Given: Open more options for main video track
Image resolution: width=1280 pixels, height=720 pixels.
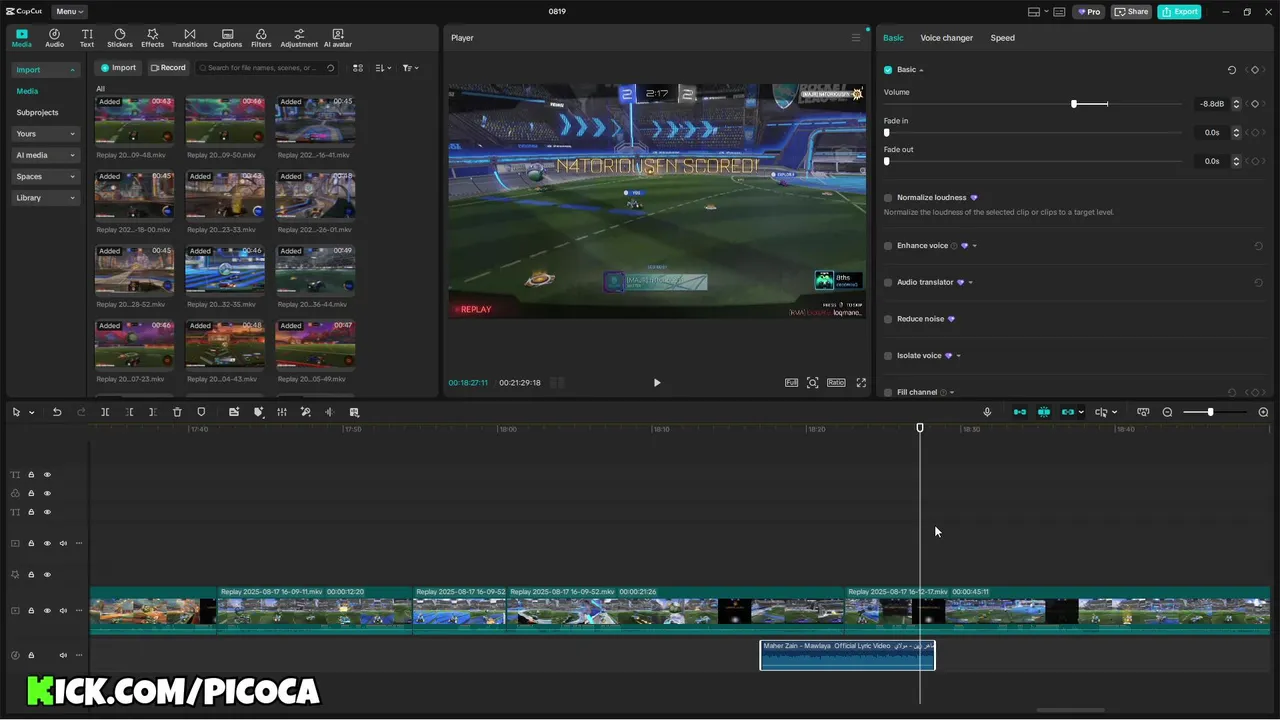Looking at the screenshot, I should coord(79,610).
